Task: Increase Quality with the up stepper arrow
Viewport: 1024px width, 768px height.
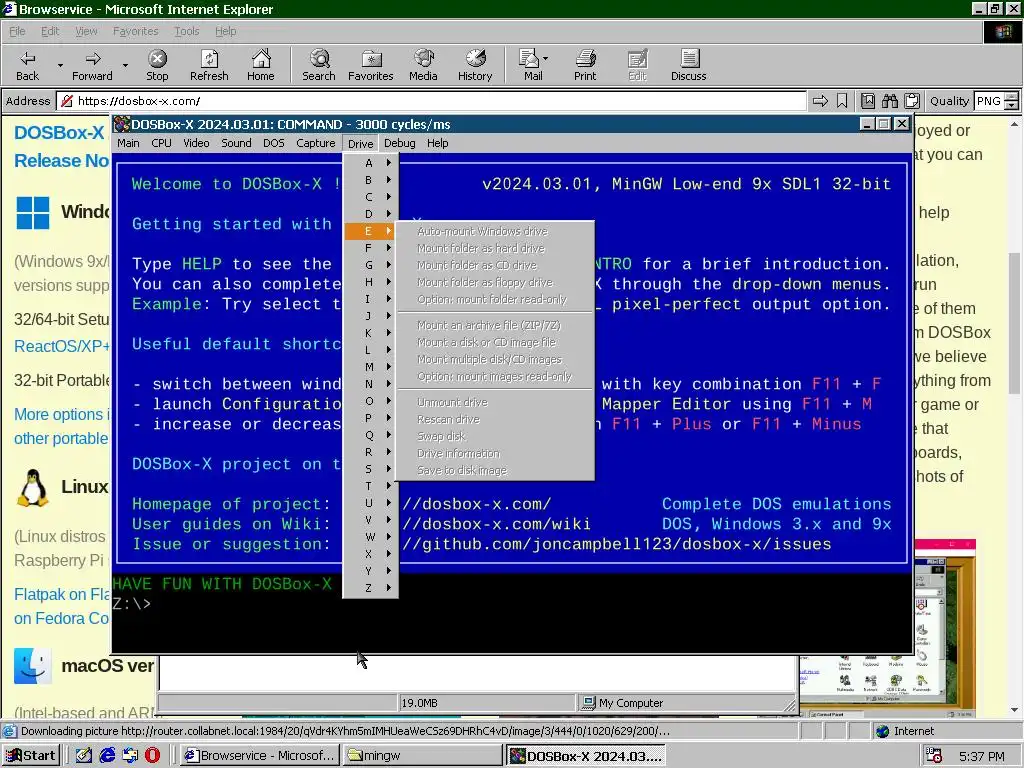Action: 1011,97
